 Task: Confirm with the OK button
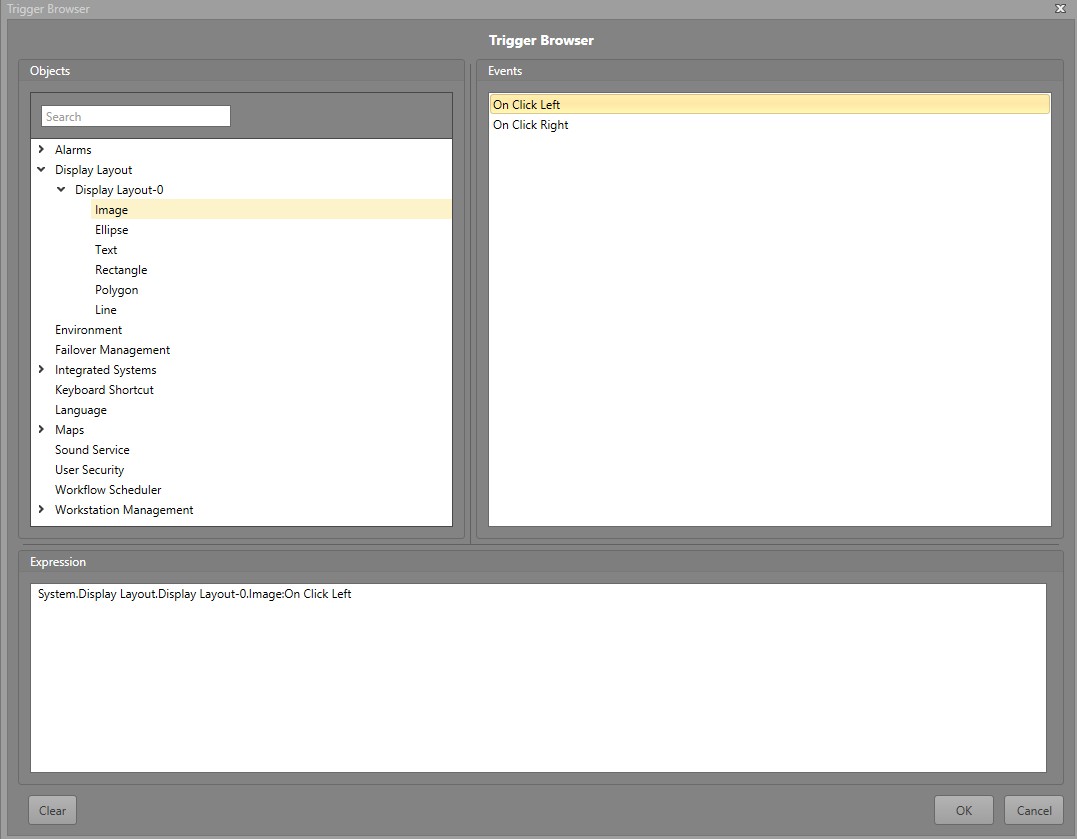click(963, 810)
